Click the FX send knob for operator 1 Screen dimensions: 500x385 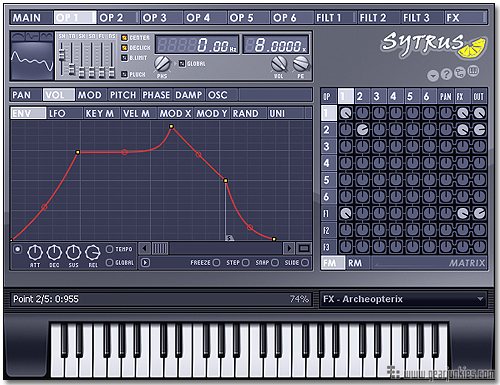462,113
